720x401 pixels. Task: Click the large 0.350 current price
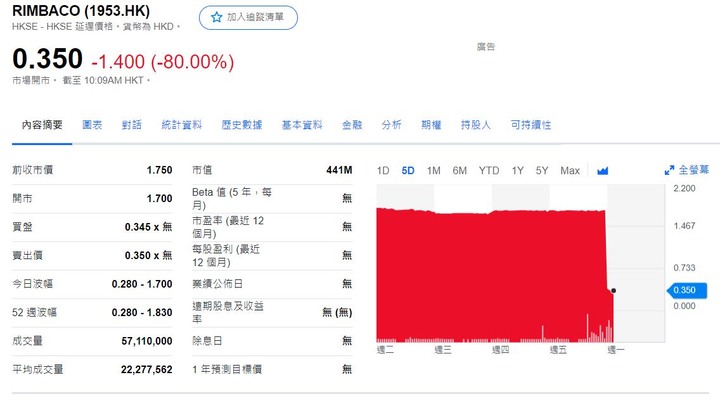tap(47, 59)
